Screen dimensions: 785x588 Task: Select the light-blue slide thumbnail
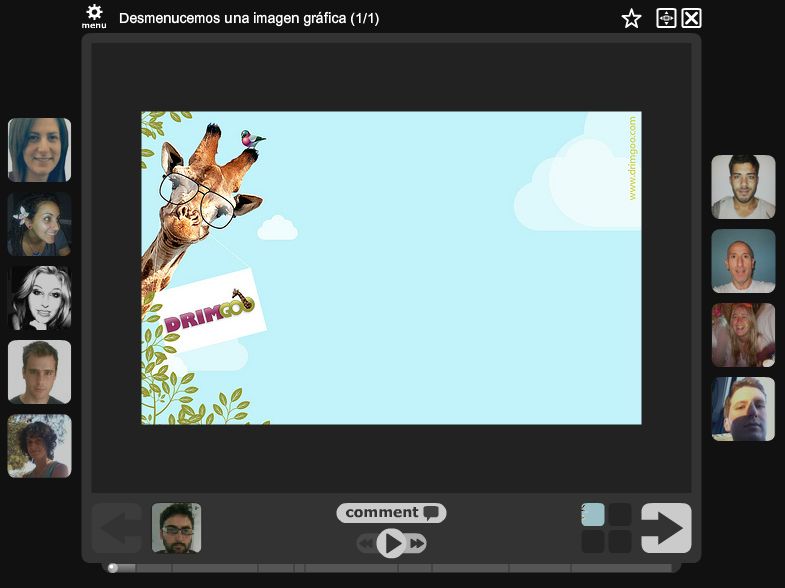pyautogui.click(x=593, y=514)
